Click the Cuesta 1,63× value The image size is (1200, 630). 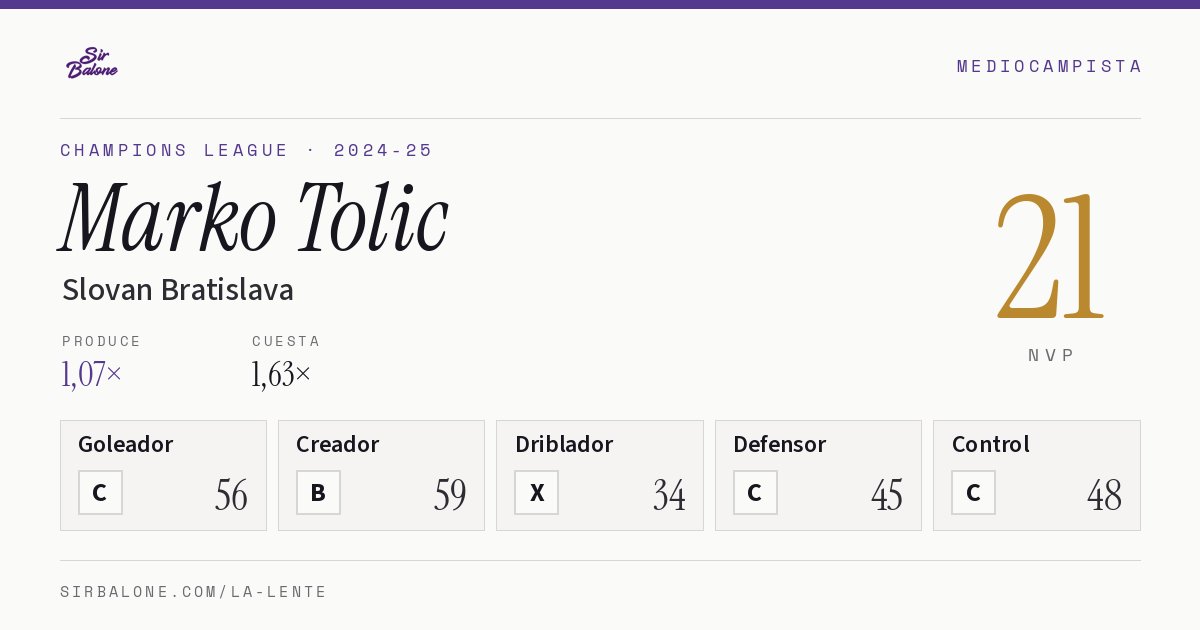coord(281,374)
